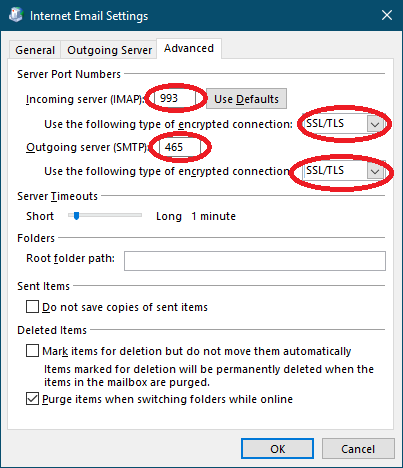
Task: Click the server timeout slider track
Action: point(105,216)
